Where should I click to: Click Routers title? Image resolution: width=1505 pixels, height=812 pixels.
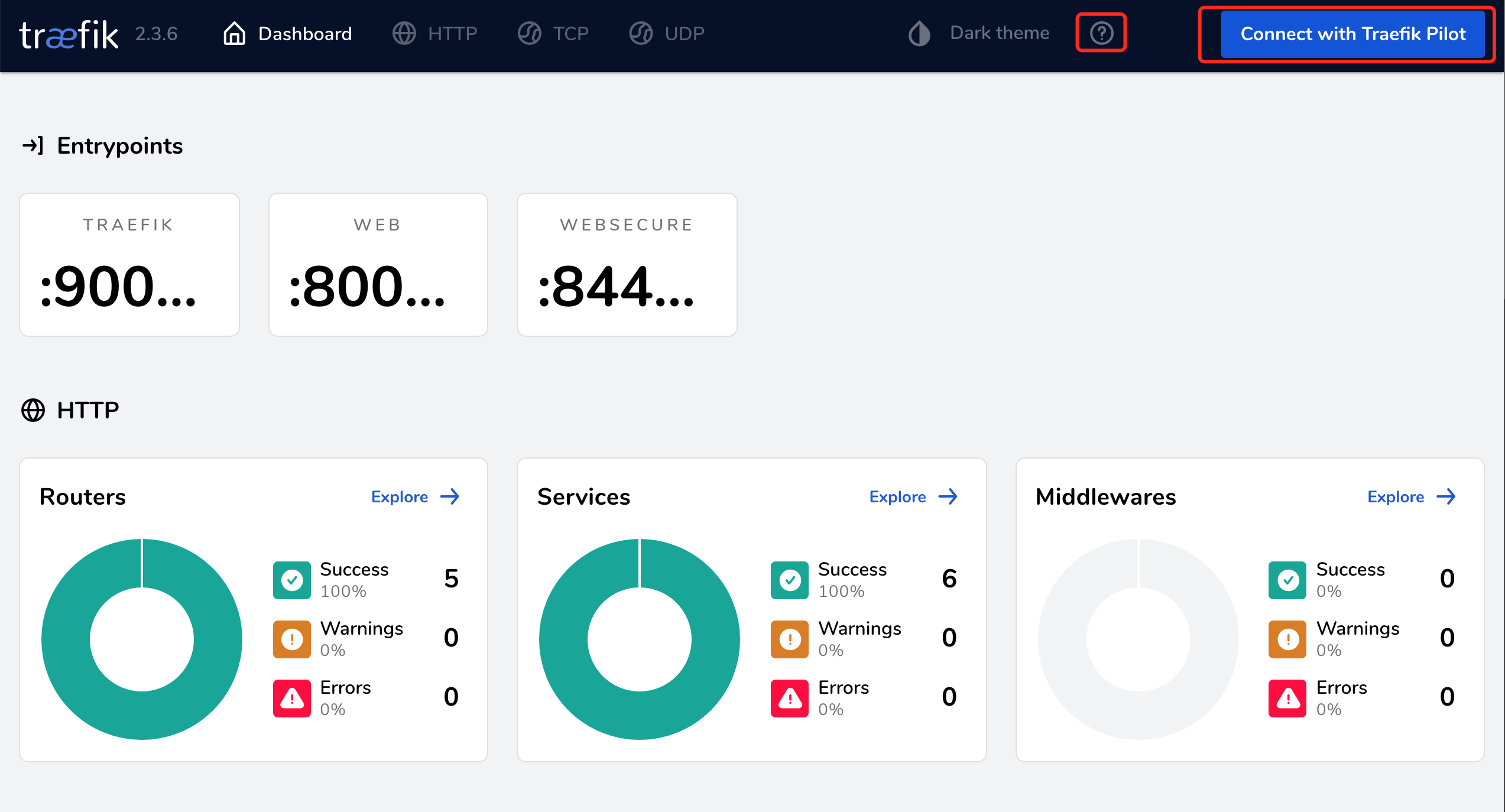point(82,497)
